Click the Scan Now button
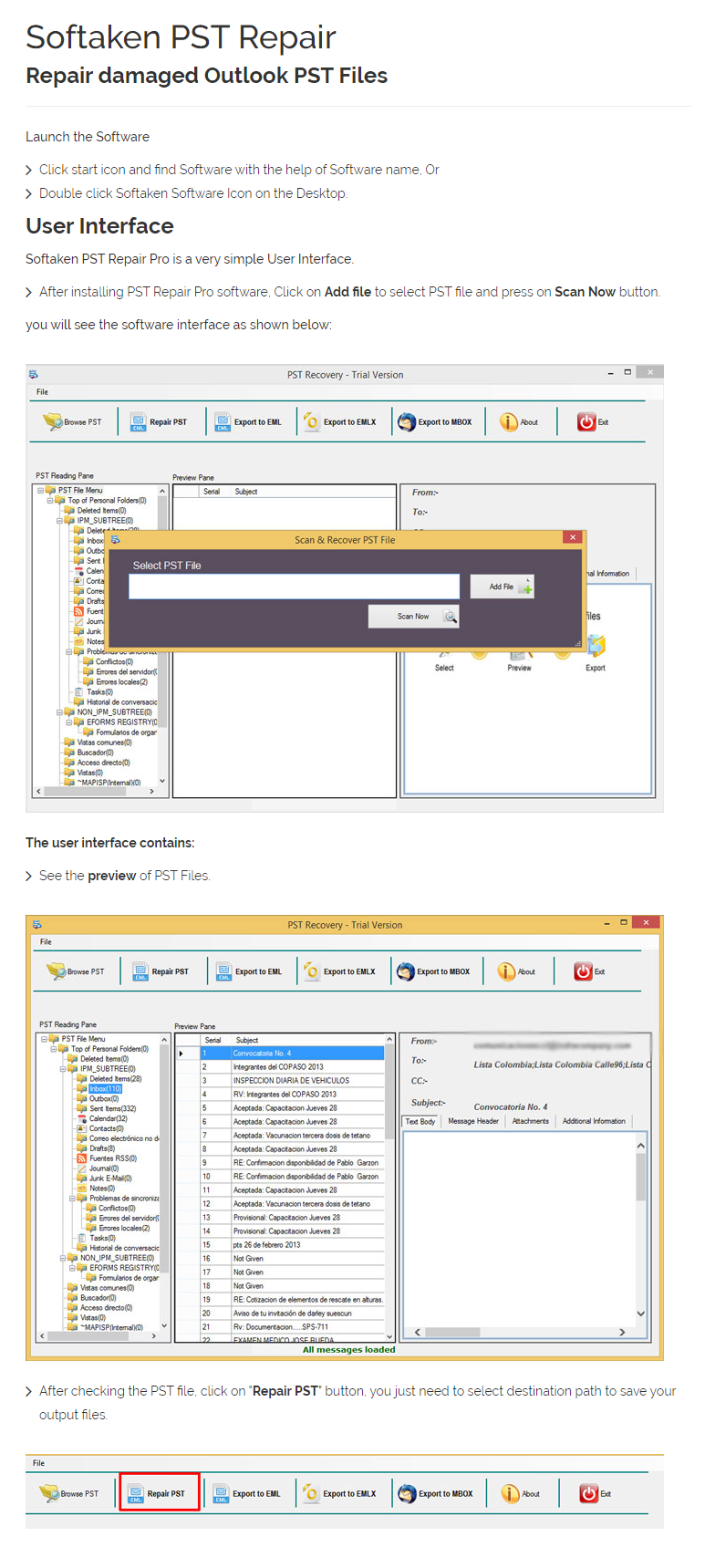This screenshot has width=705, height=1568. [x=413, y=617]
